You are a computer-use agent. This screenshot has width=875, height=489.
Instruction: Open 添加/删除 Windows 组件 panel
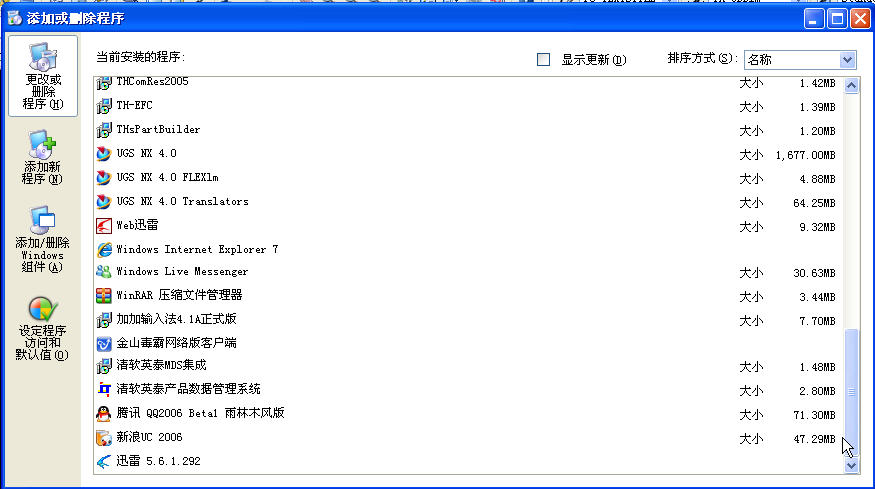tap(42, 239)
